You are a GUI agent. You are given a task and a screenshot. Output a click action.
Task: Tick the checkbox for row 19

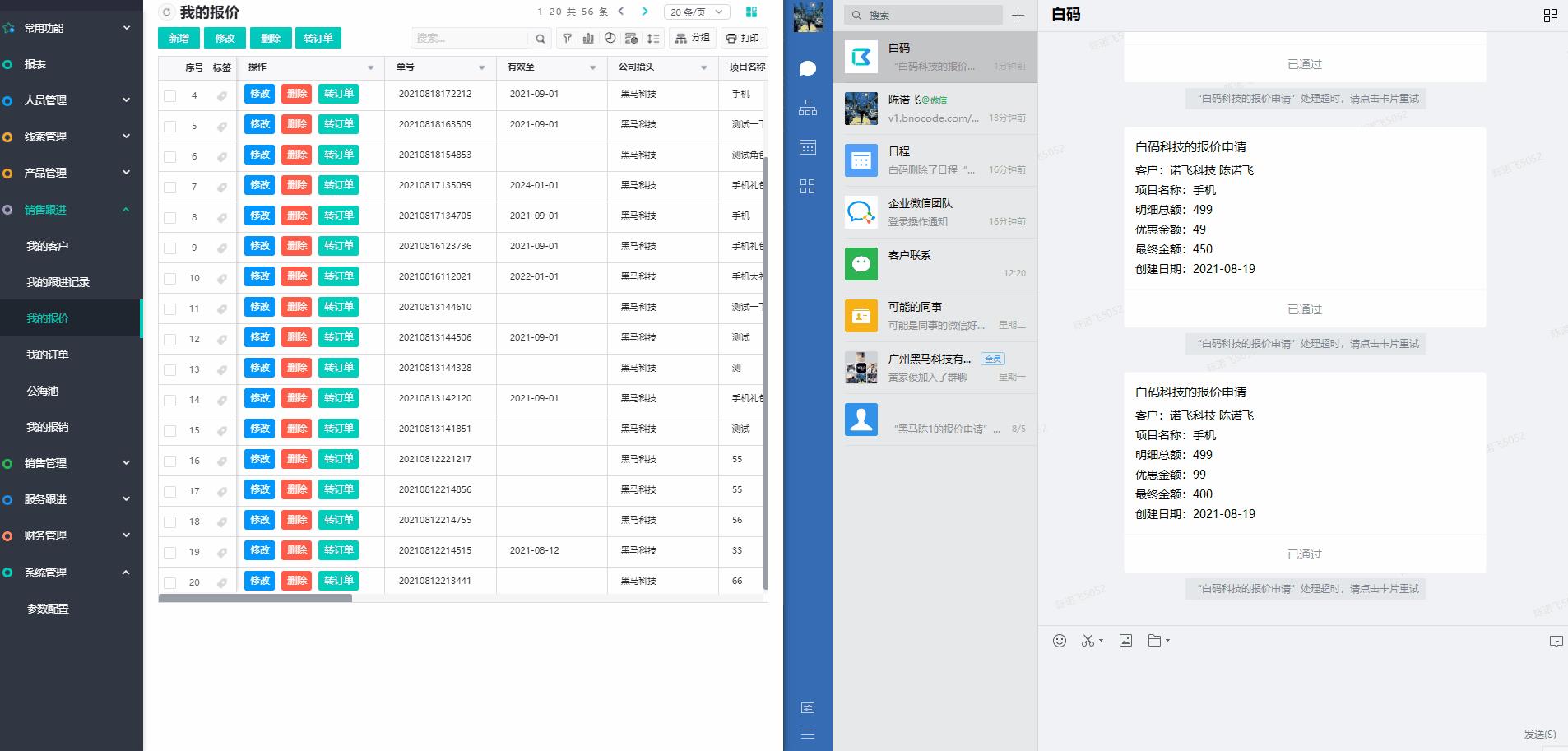(x=170, y=552)
